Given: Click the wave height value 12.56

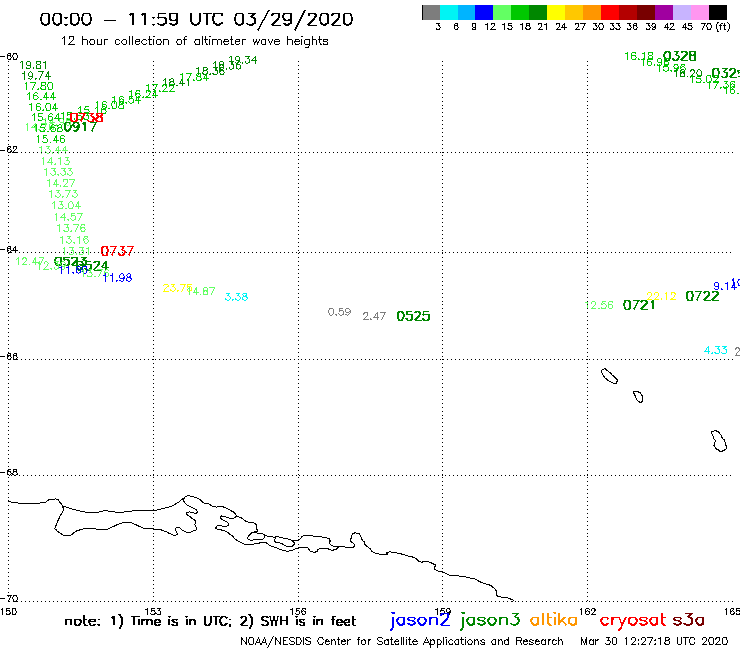Looking at the screenshot, I should 599,305.
